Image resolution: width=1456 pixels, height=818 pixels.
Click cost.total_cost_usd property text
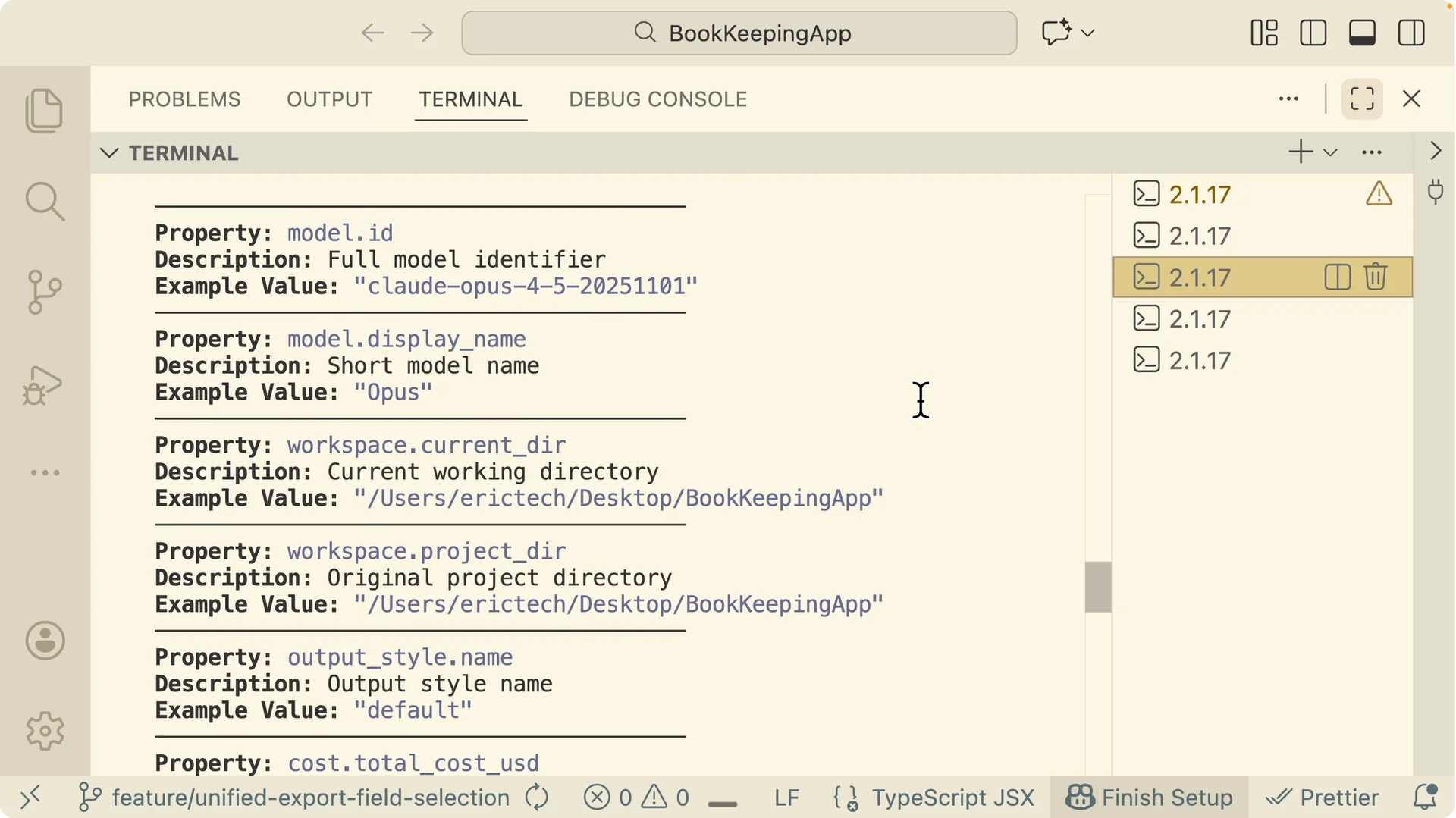[x=413, y=763]
